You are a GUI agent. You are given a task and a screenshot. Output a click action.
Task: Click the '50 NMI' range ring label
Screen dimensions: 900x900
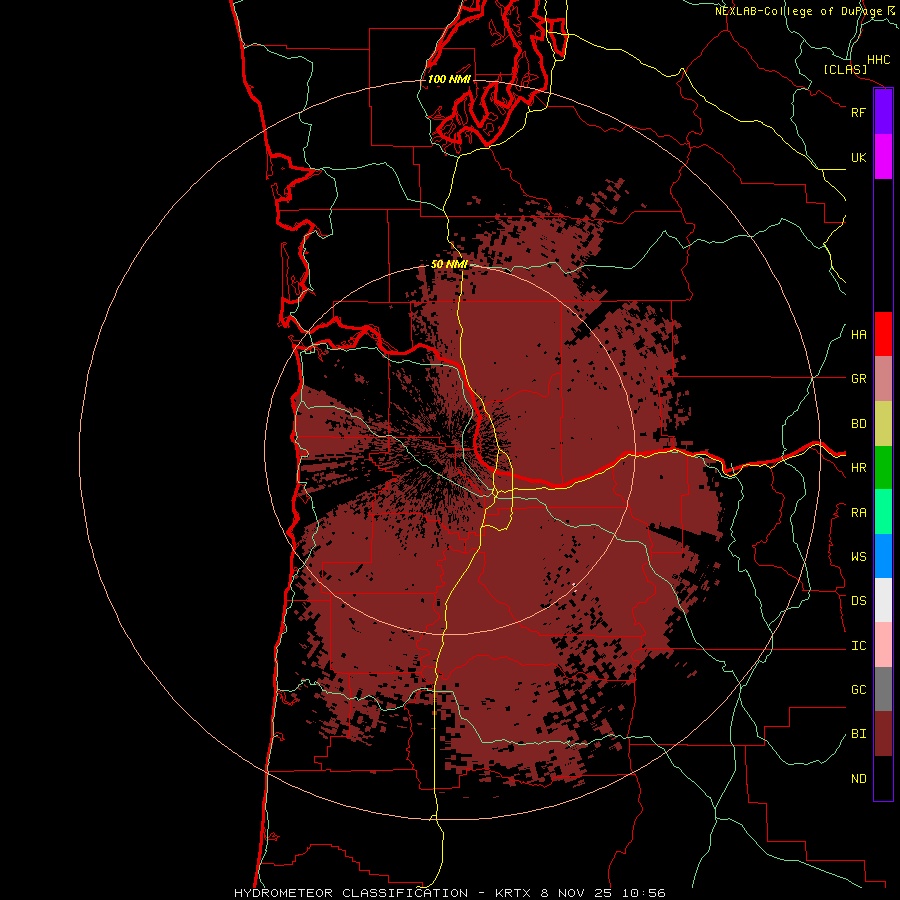coord(449,265)
